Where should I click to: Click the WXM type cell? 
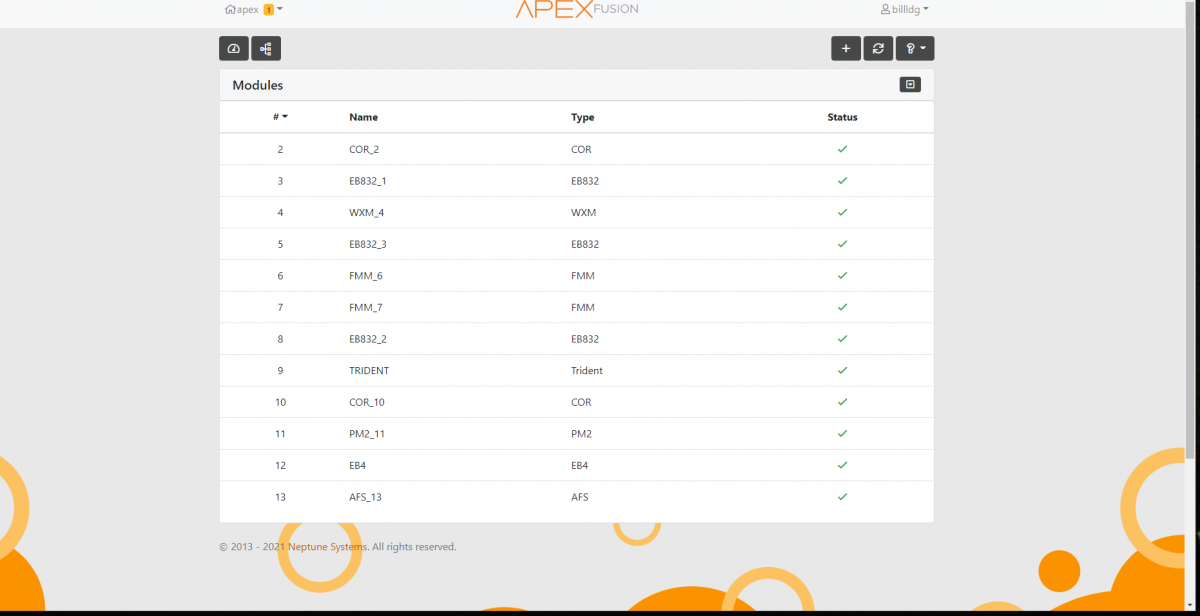[582, 212]
